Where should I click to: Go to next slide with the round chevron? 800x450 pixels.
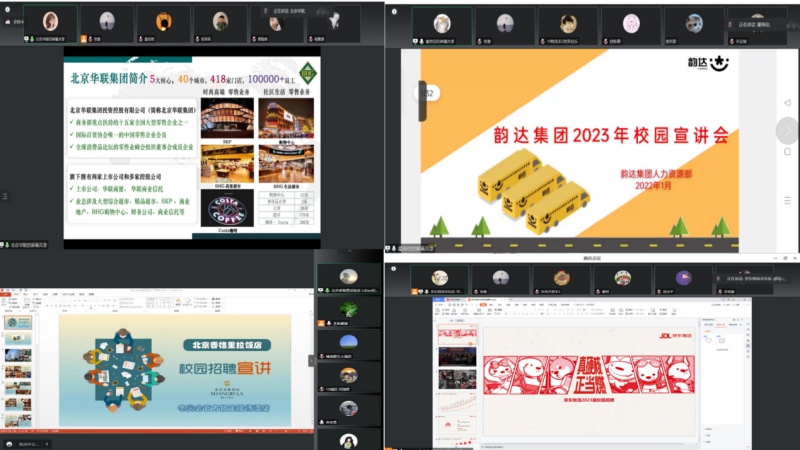coord(787,131)
